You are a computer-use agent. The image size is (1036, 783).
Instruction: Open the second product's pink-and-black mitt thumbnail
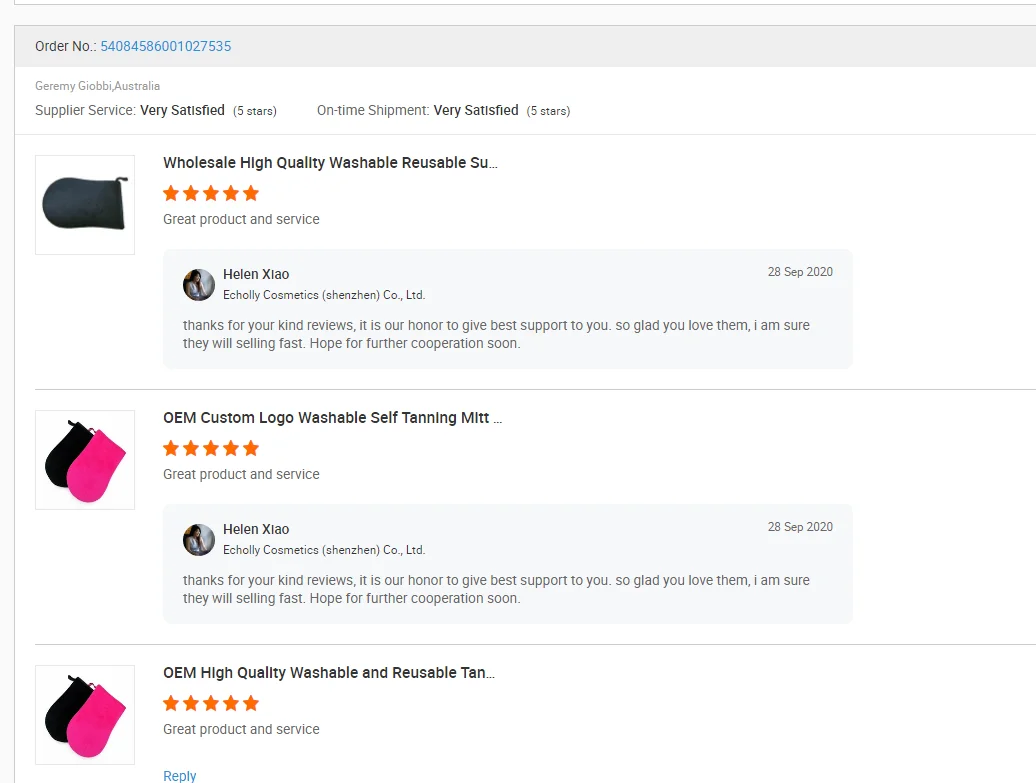click(x=85, y=460)
